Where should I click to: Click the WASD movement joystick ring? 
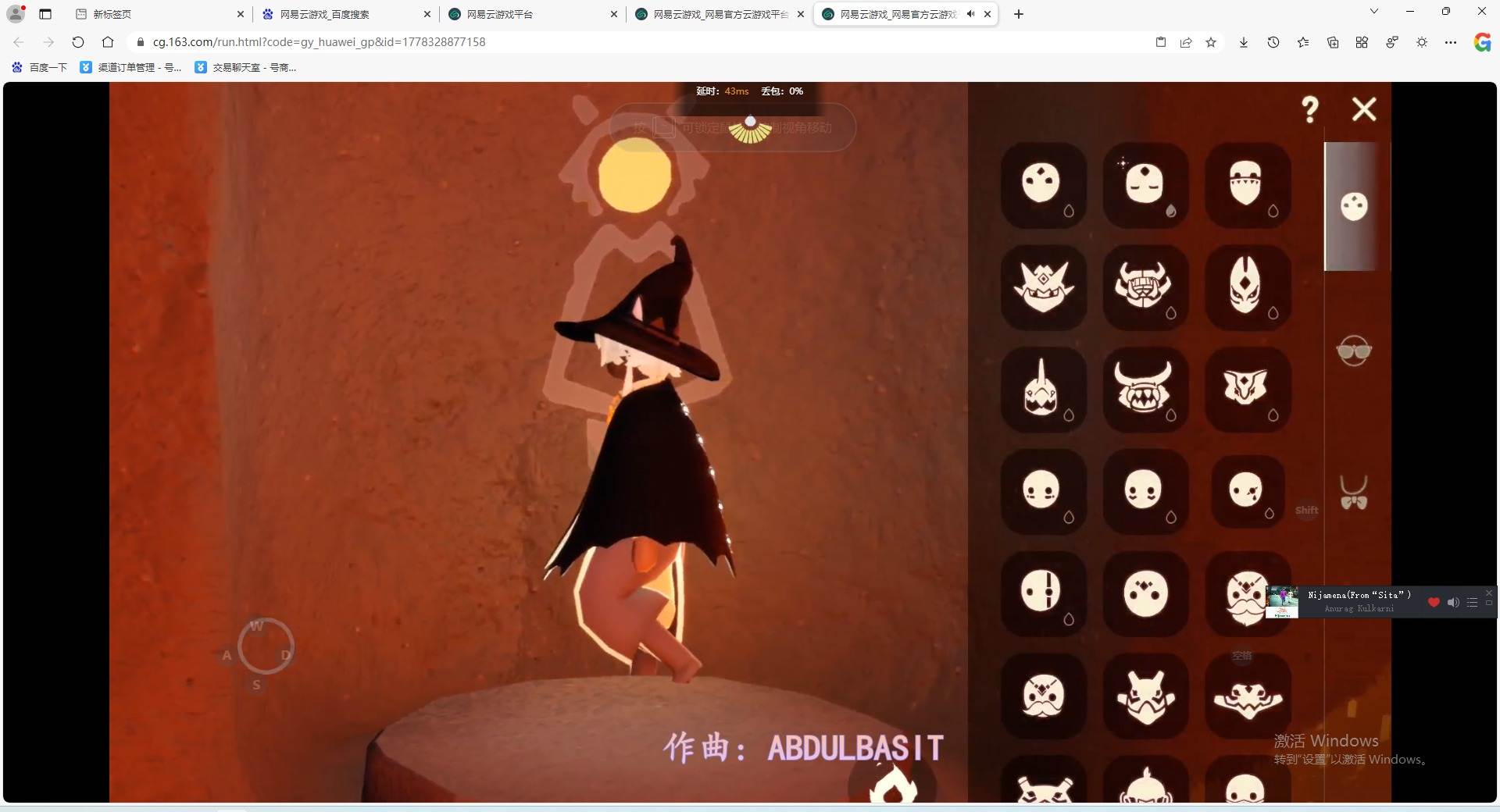click(x=266, y=646)
